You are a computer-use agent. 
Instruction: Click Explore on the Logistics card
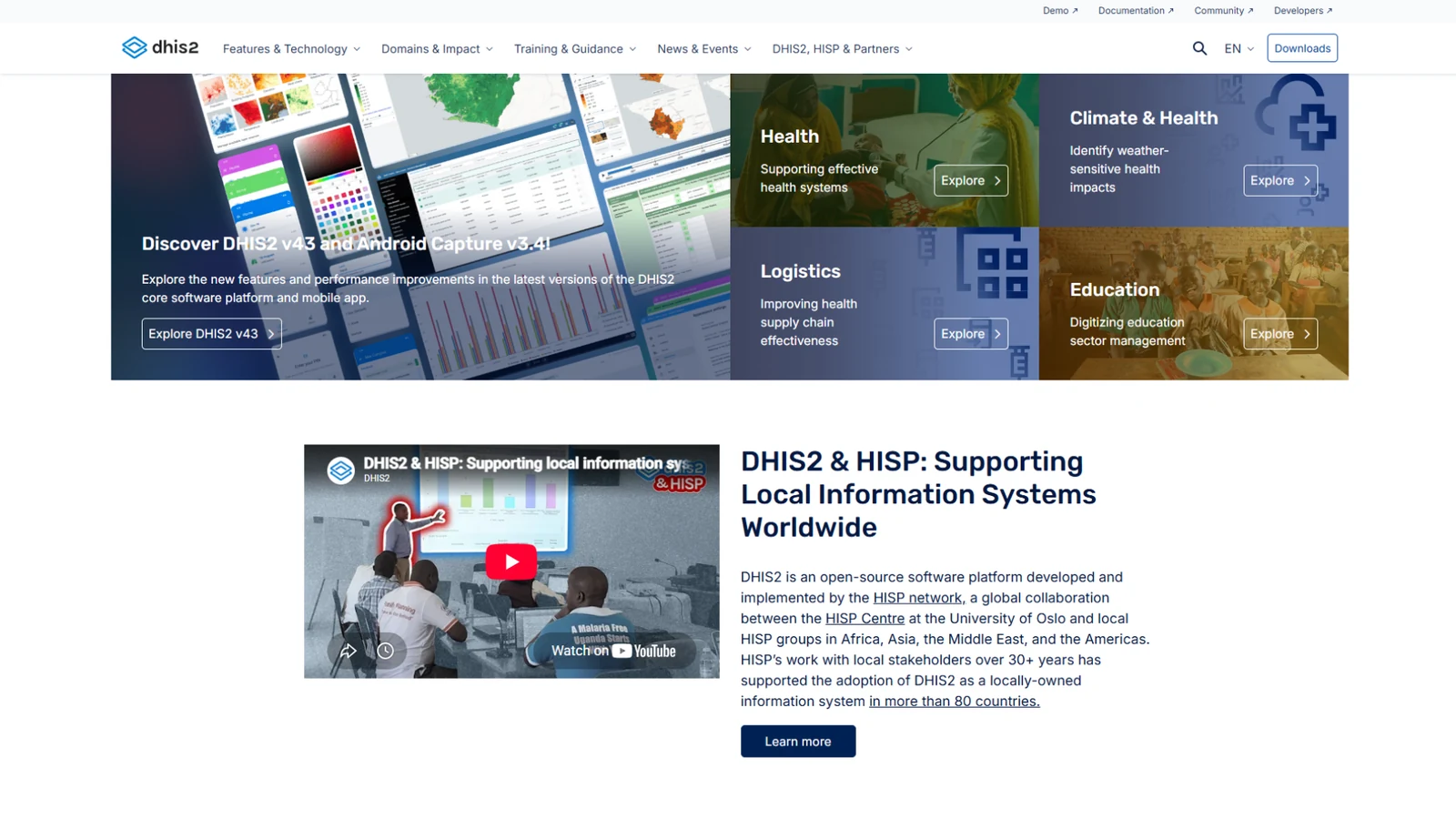971,334
